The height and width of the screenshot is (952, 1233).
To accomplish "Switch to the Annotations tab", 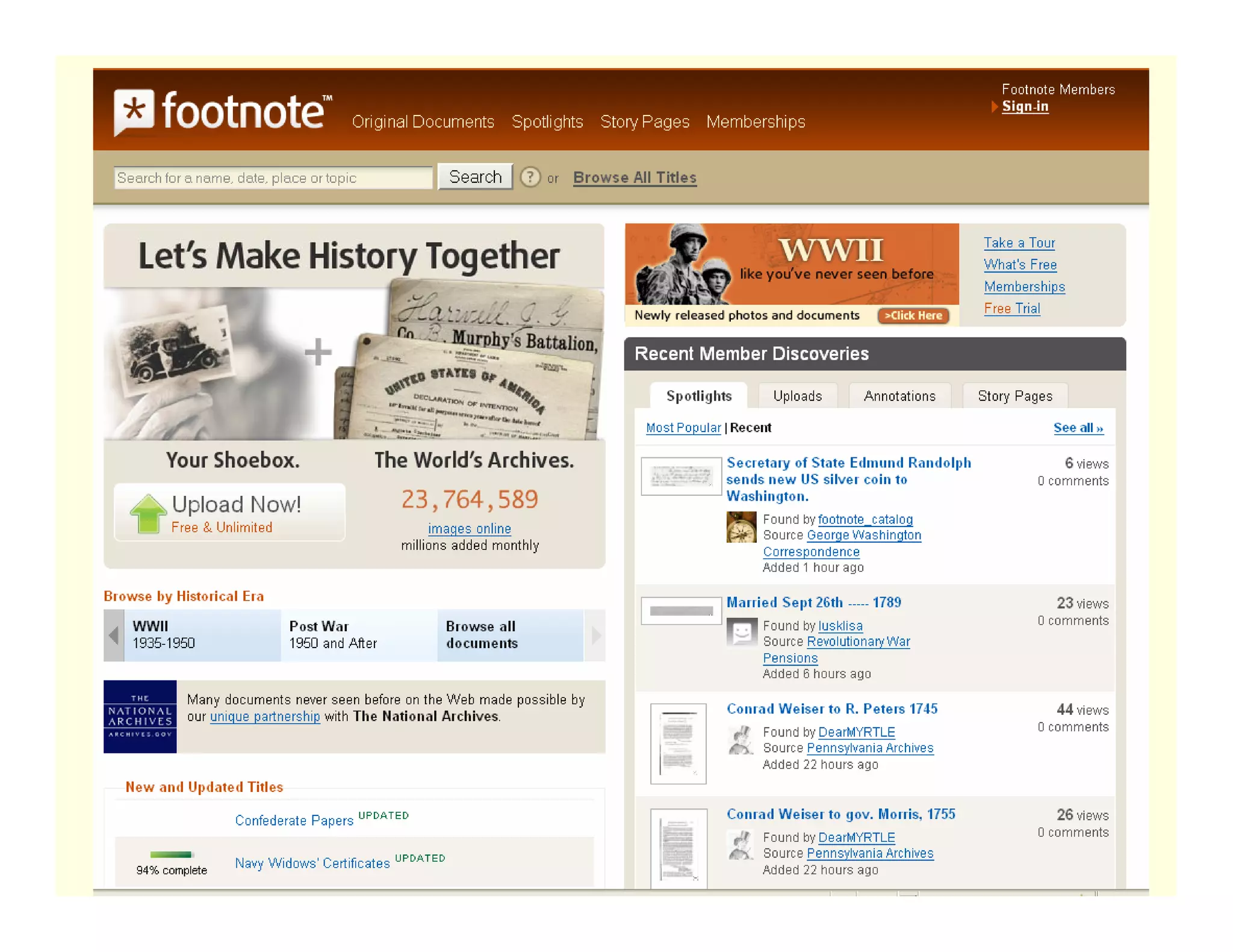I will coord(899,396).
